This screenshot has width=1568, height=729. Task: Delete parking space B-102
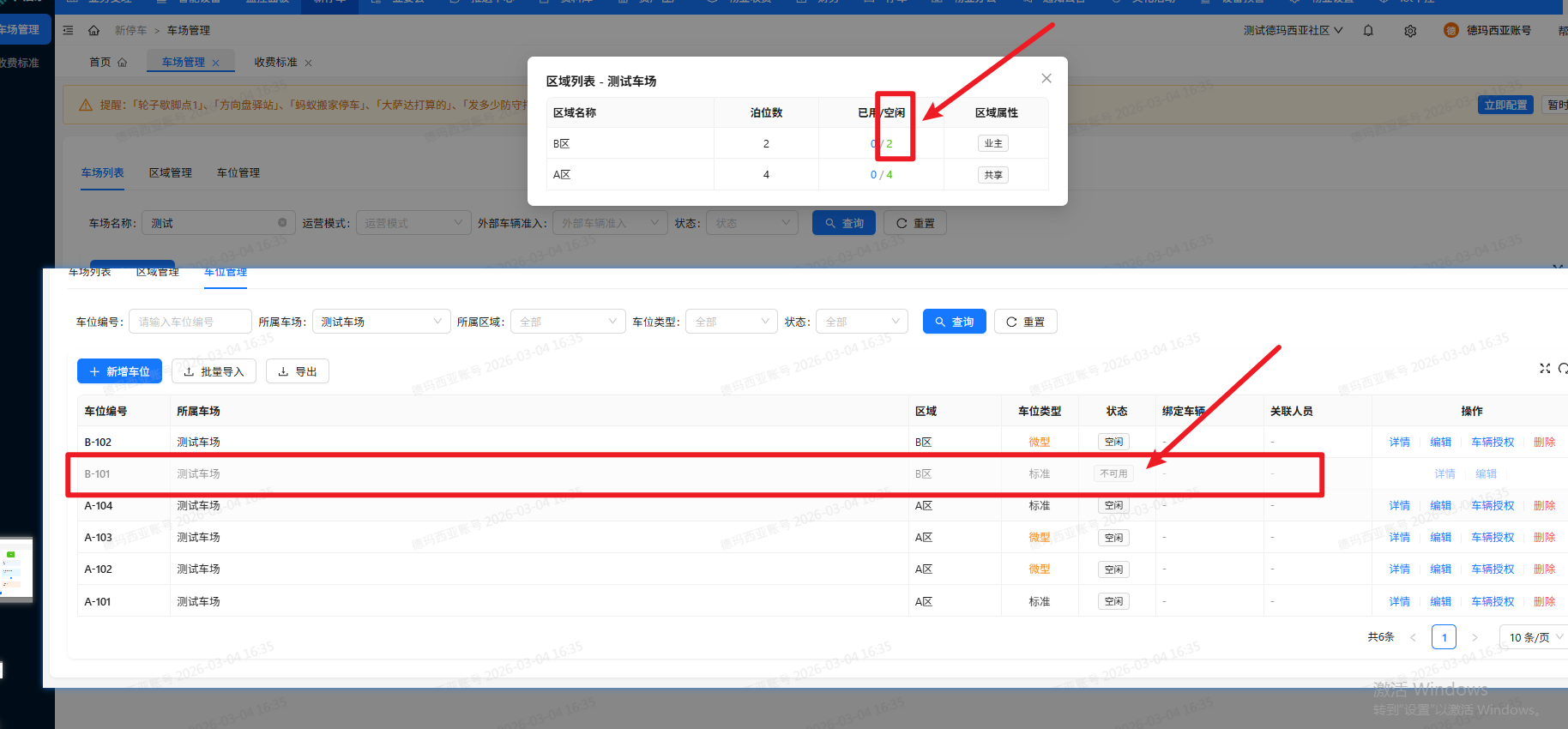(x=1545, y=443)
